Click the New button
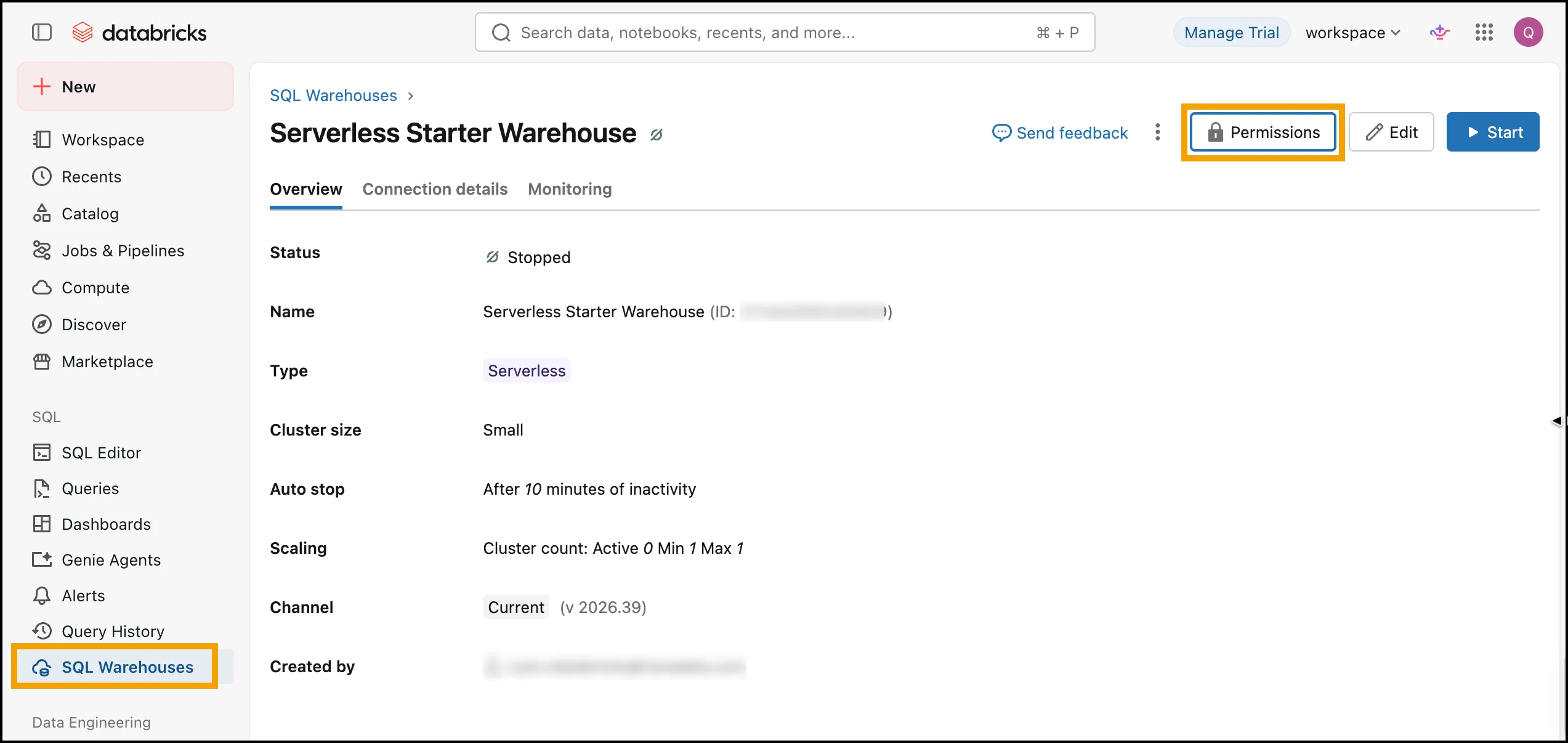This screenshot has width=1568, height=743. click(126, 86)
